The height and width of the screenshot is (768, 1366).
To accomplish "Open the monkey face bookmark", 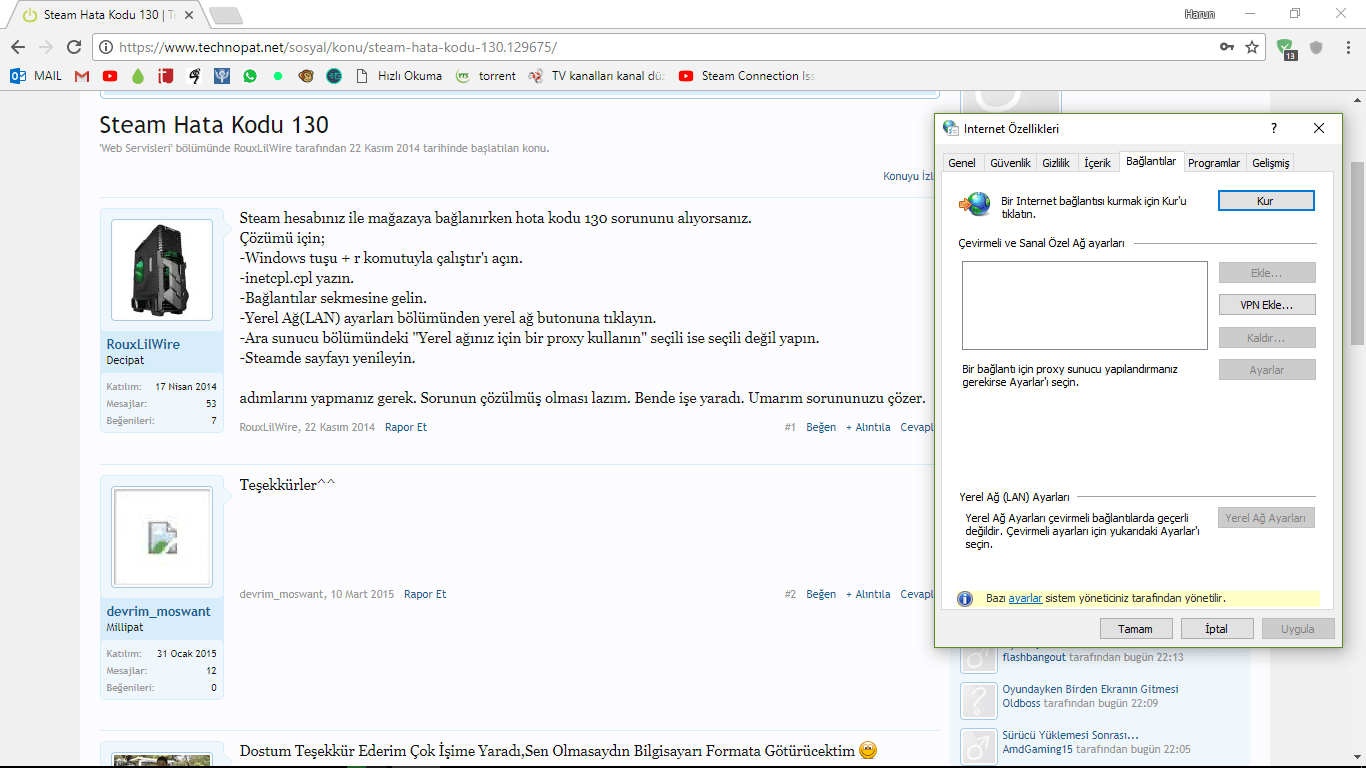I will (x=305, y=76).
